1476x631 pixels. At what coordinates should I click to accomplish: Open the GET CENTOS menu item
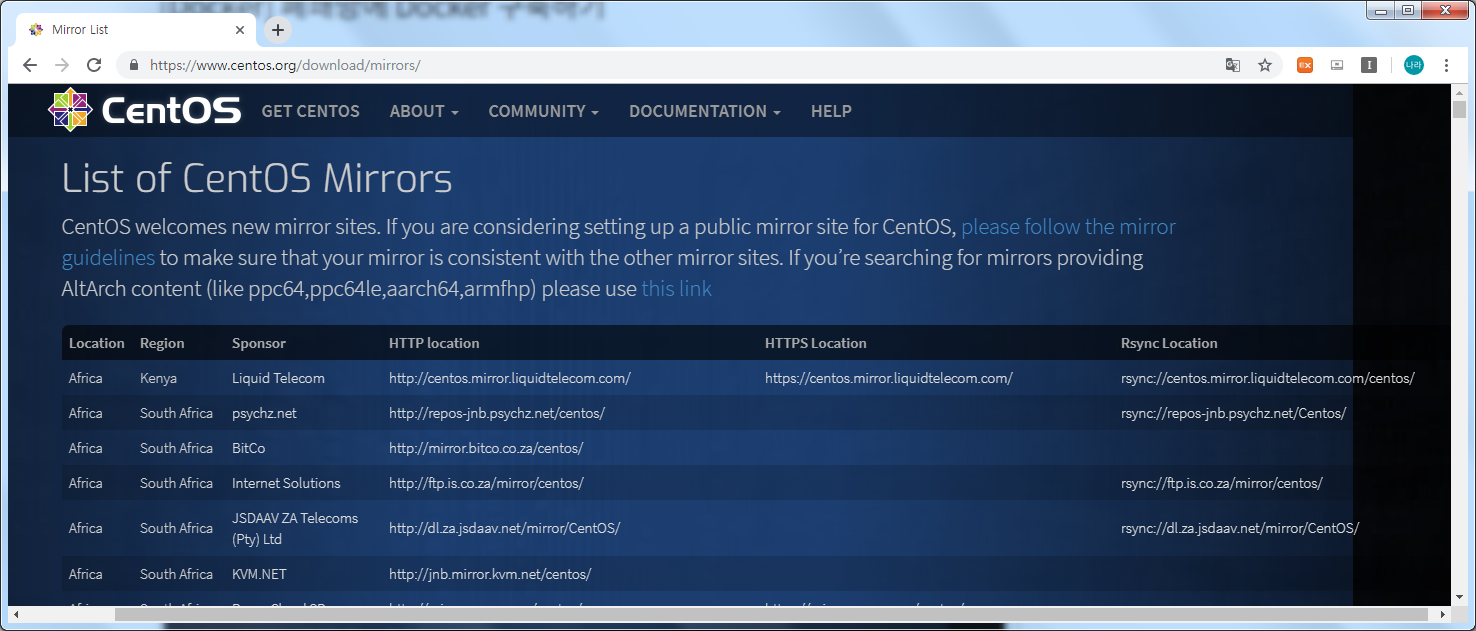pos(310,111)
